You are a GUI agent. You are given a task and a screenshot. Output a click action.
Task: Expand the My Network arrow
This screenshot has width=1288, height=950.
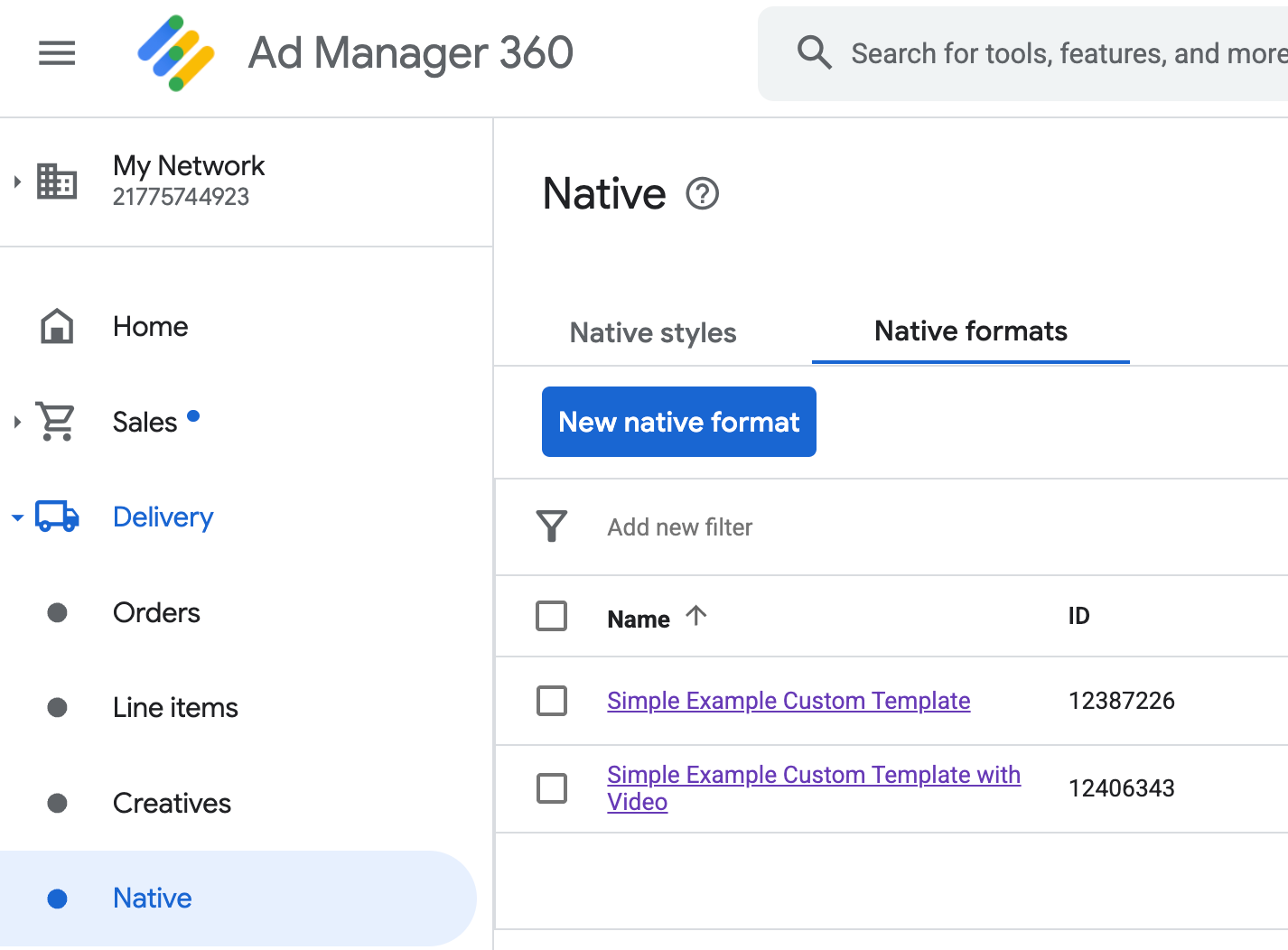click(x=17, y=182)
